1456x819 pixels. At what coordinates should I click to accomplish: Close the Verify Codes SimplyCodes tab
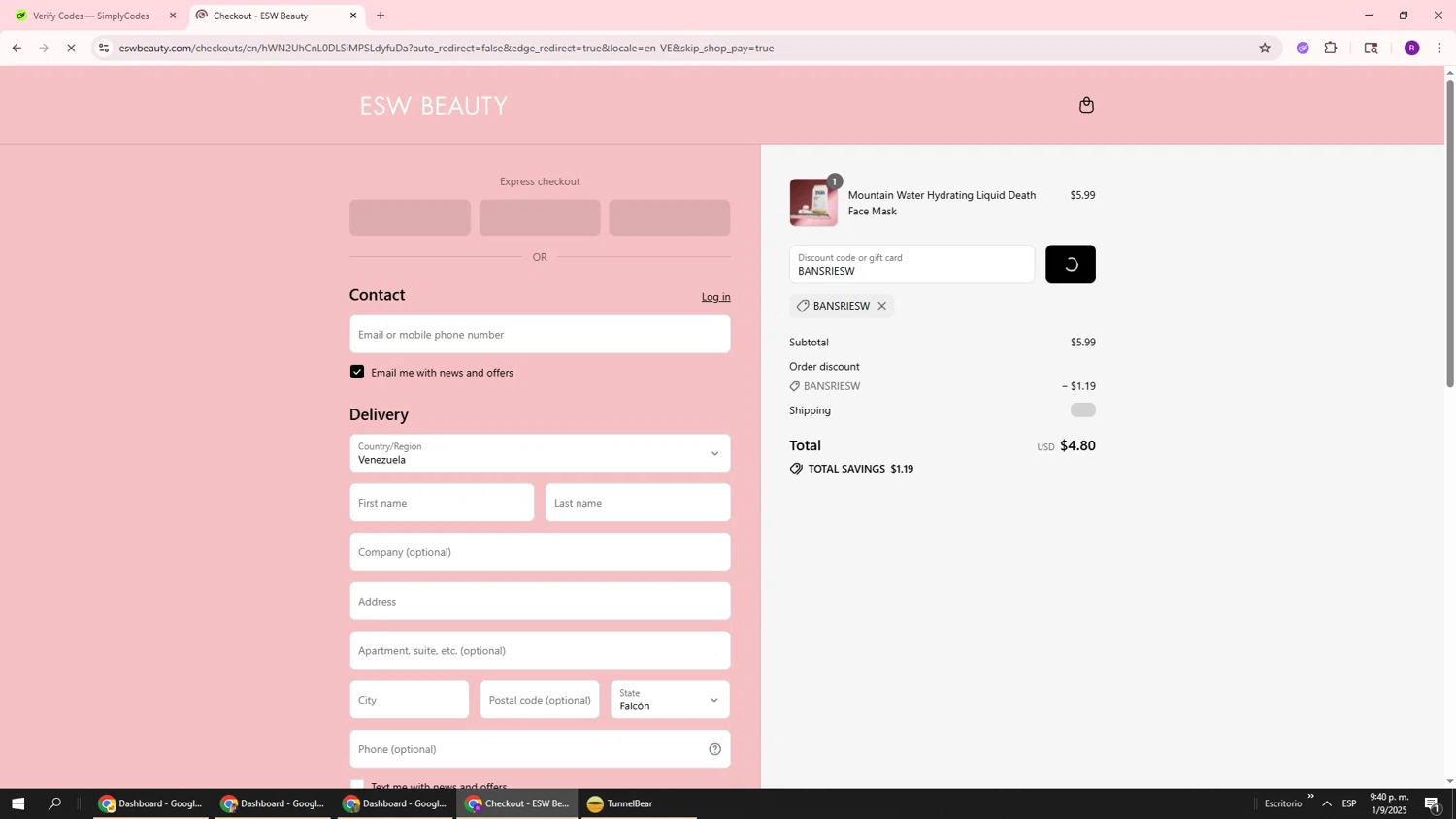[173, 16]
